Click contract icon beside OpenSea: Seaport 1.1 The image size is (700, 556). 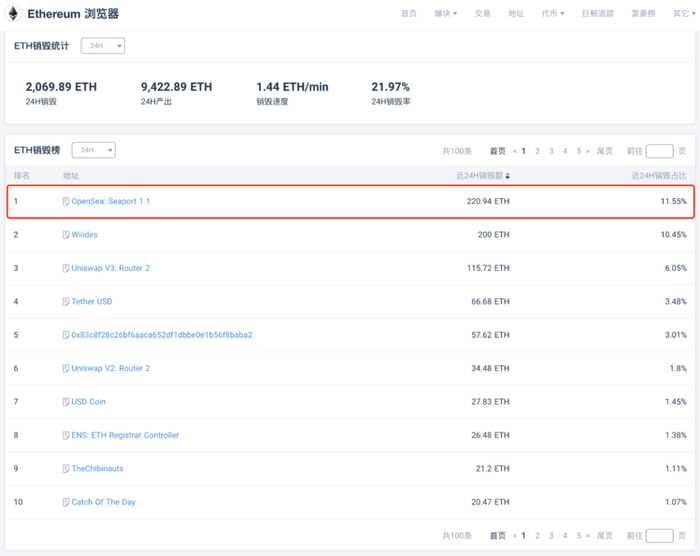66,201
